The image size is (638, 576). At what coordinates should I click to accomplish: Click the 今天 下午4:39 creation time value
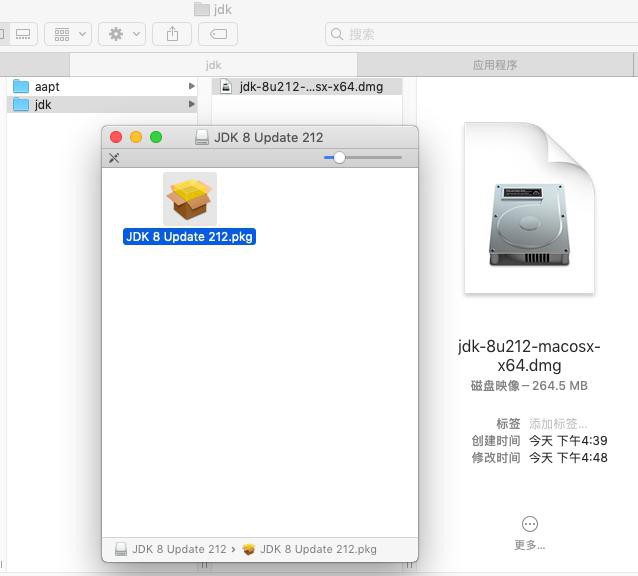568,441
